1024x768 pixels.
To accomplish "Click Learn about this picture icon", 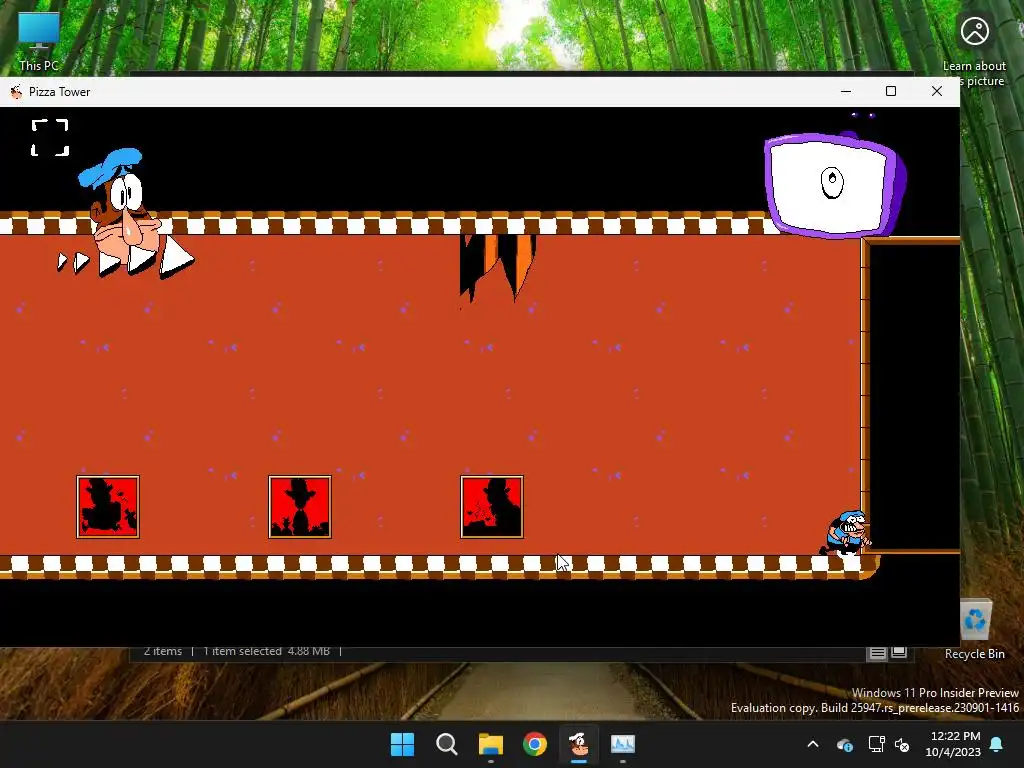I will 974,51.
